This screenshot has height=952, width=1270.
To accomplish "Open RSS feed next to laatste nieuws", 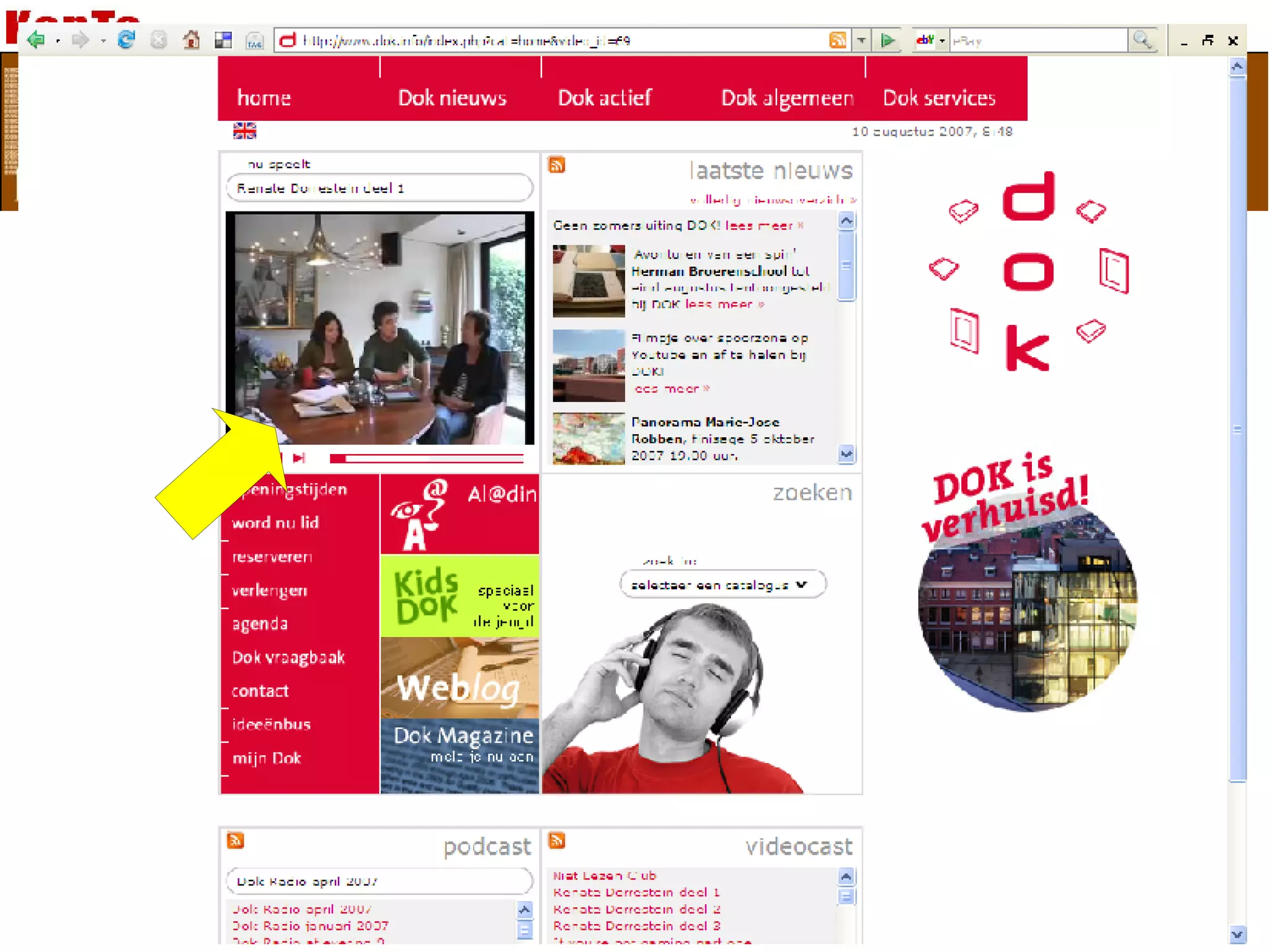I will click(x=556, y=165).
